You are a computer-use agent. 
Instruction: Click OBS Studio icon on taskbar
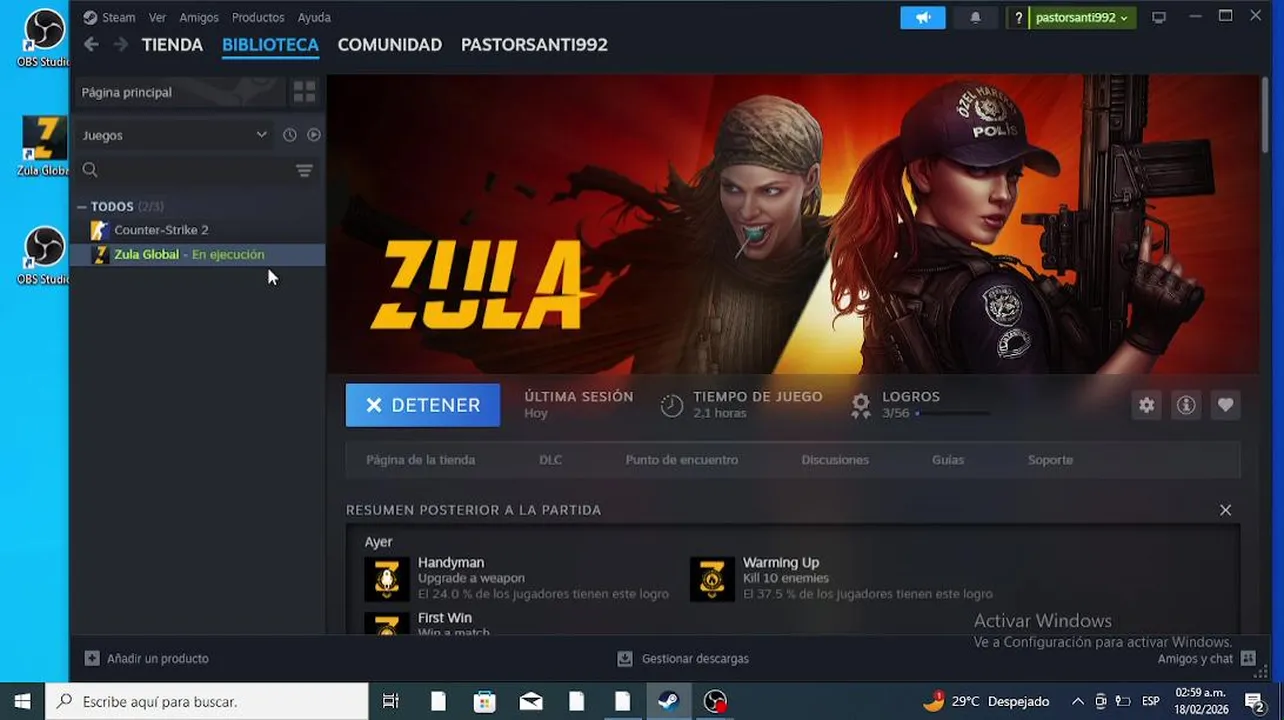(715, 701)
